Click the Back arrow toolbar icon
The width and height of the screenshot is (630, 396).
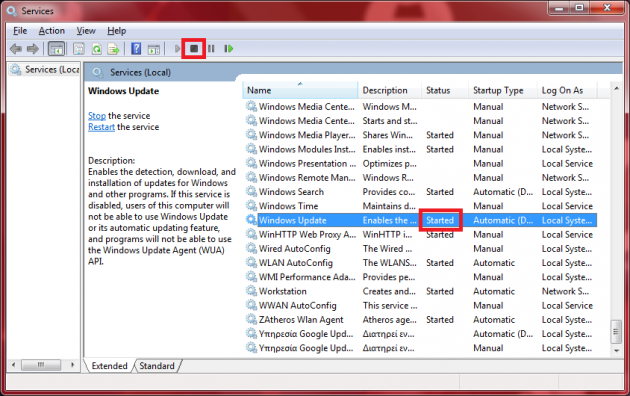pos(16,49)
